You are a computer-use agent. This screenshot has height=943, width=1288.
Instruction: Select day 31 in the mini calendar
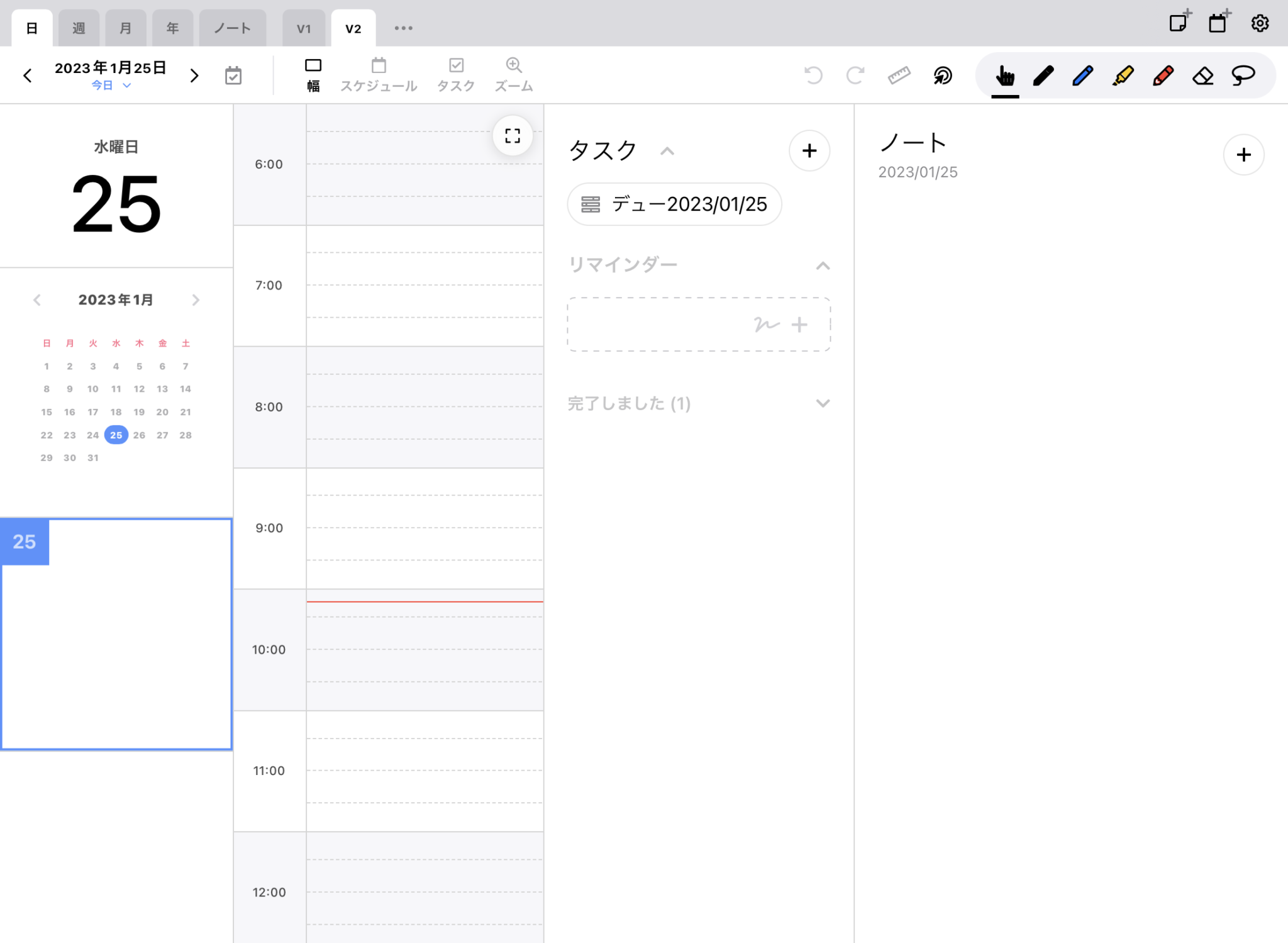[93, 457]
